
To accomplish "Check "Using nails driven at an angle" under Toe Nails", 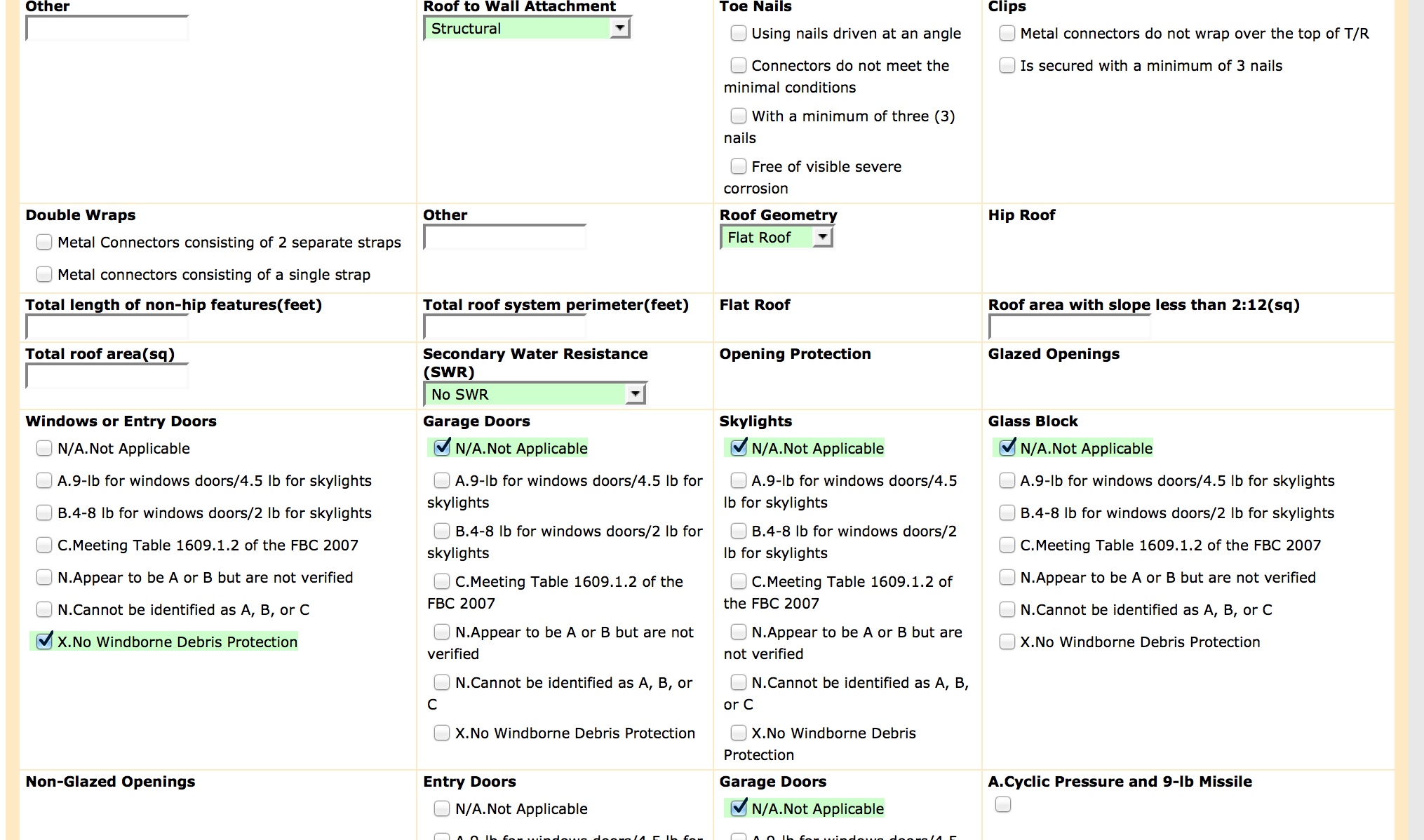I will (x=738, y=33).
